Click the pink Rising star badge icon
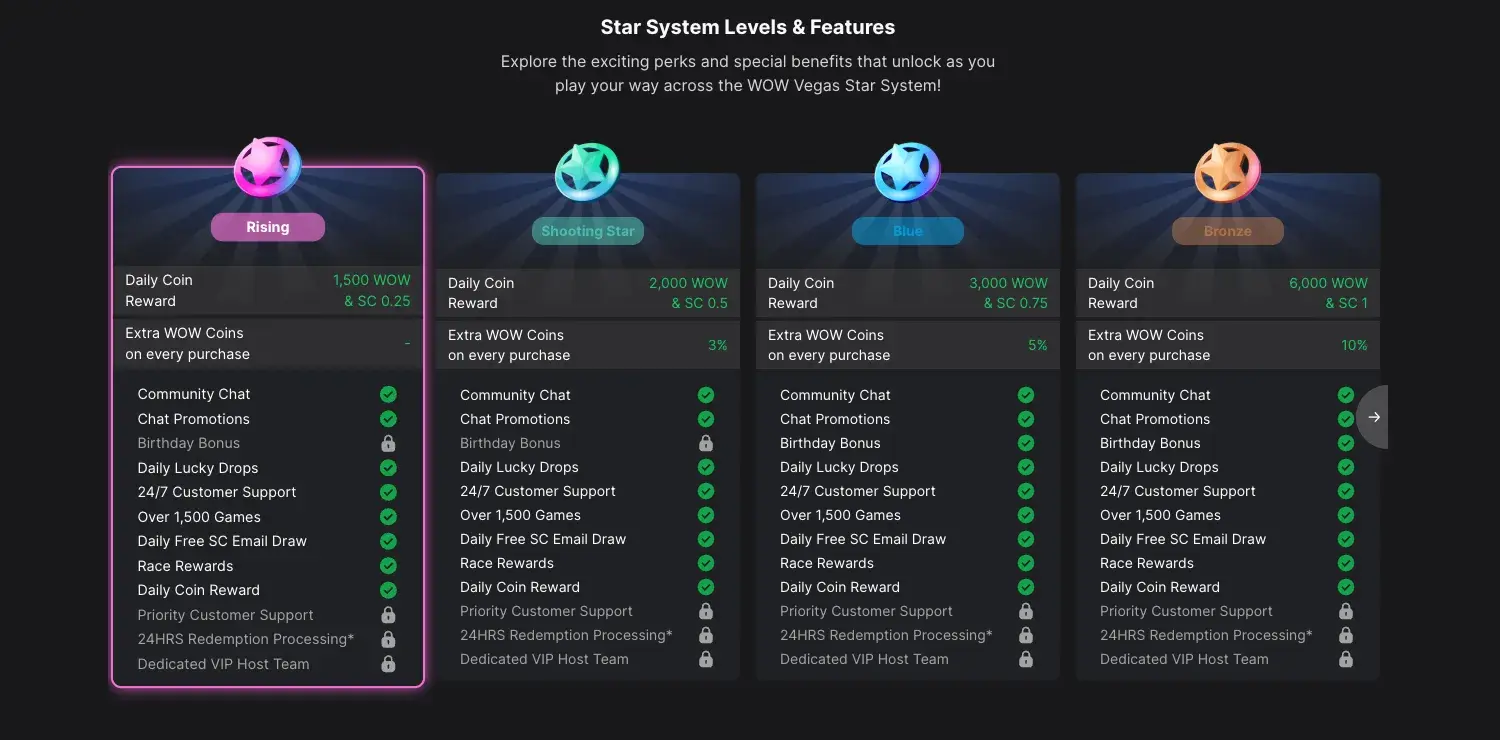1500x740 pixels. 267,167
